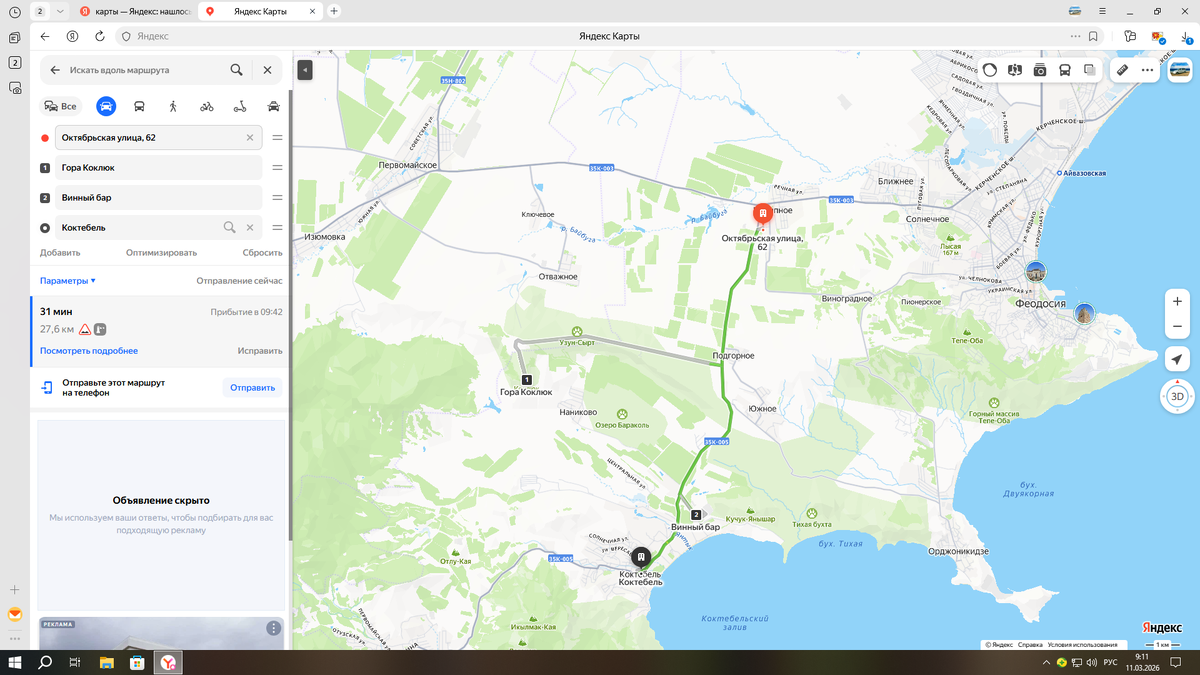Switch to 'карты — Яндекс: нашлось' tab
1200x675 pixels.
pos(135,11)
